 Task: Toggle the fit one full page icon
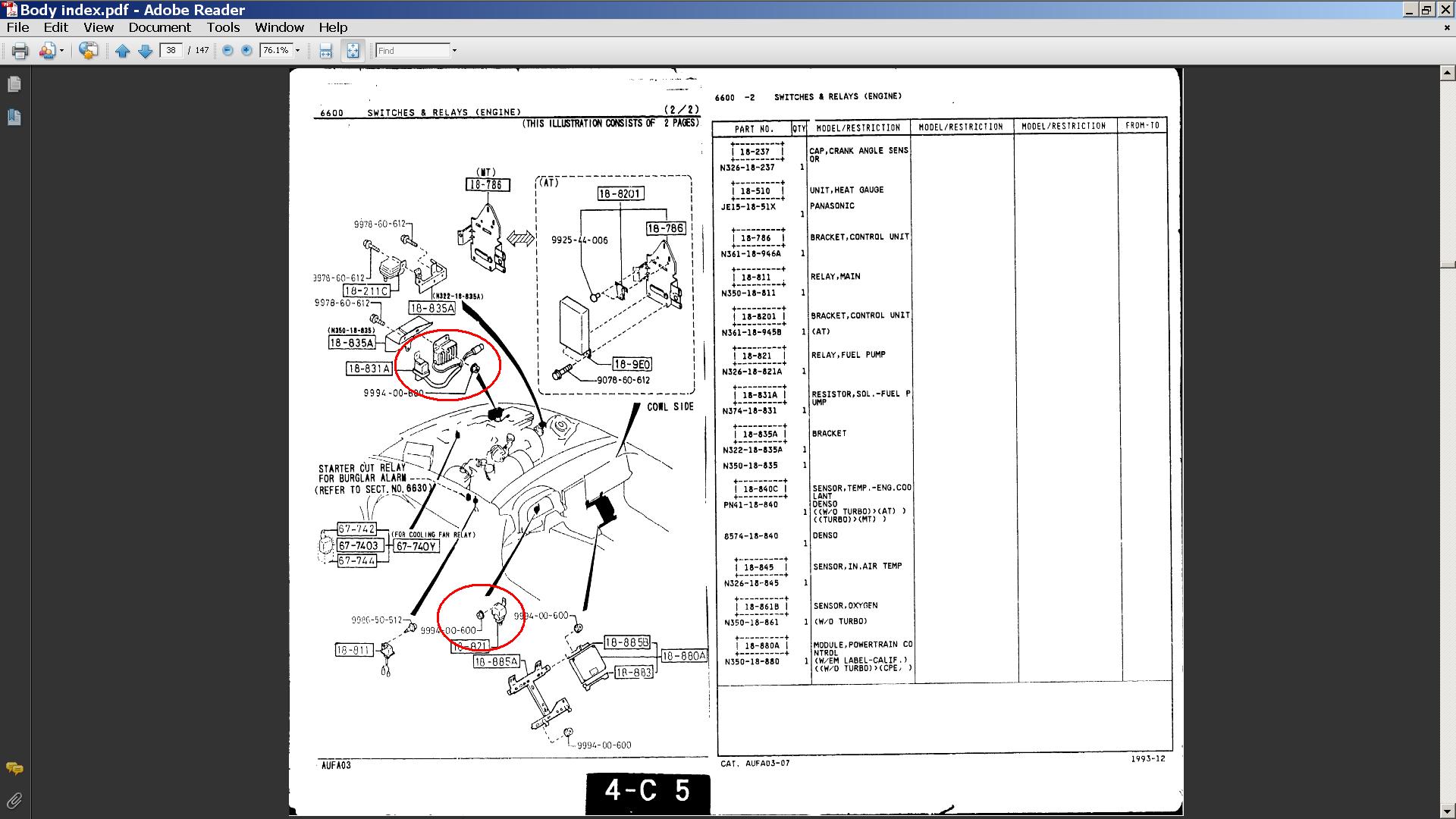(x=353, y=51)
